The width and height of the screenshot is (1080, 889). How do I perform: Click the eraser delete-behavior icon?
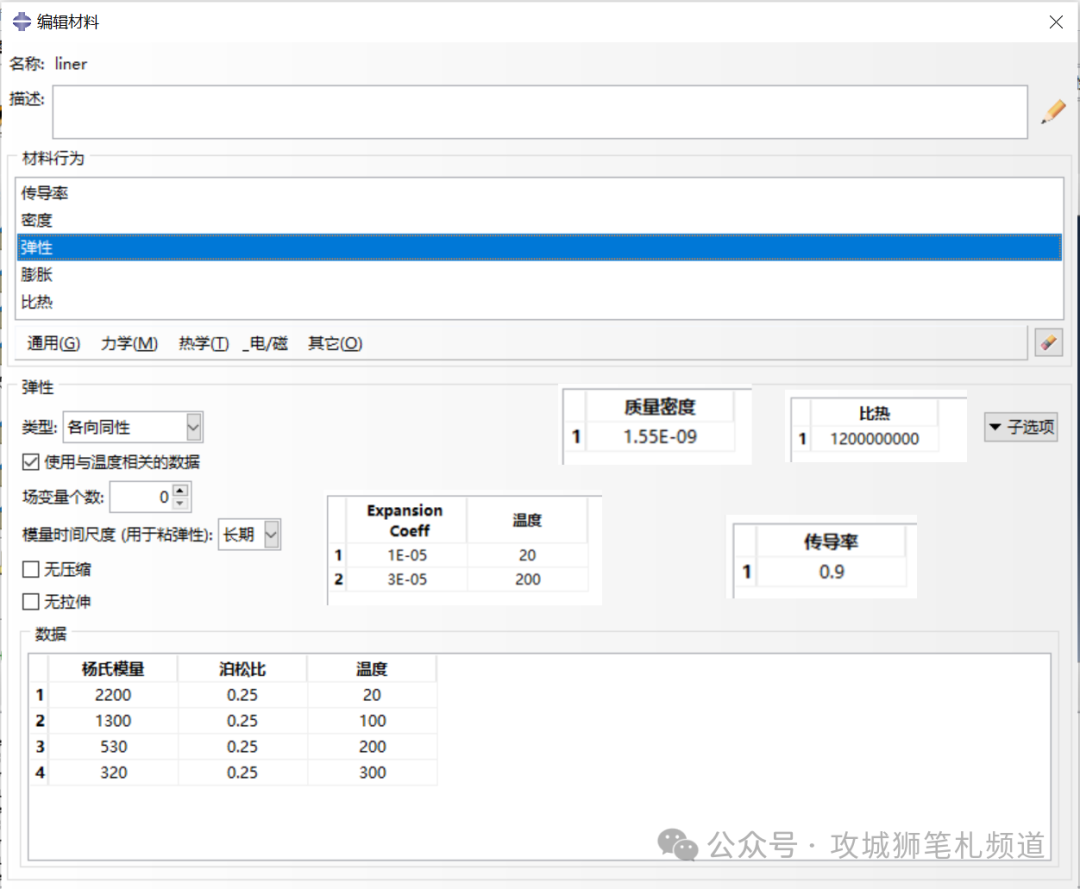pyautogui.click(x=1048, y=342)
